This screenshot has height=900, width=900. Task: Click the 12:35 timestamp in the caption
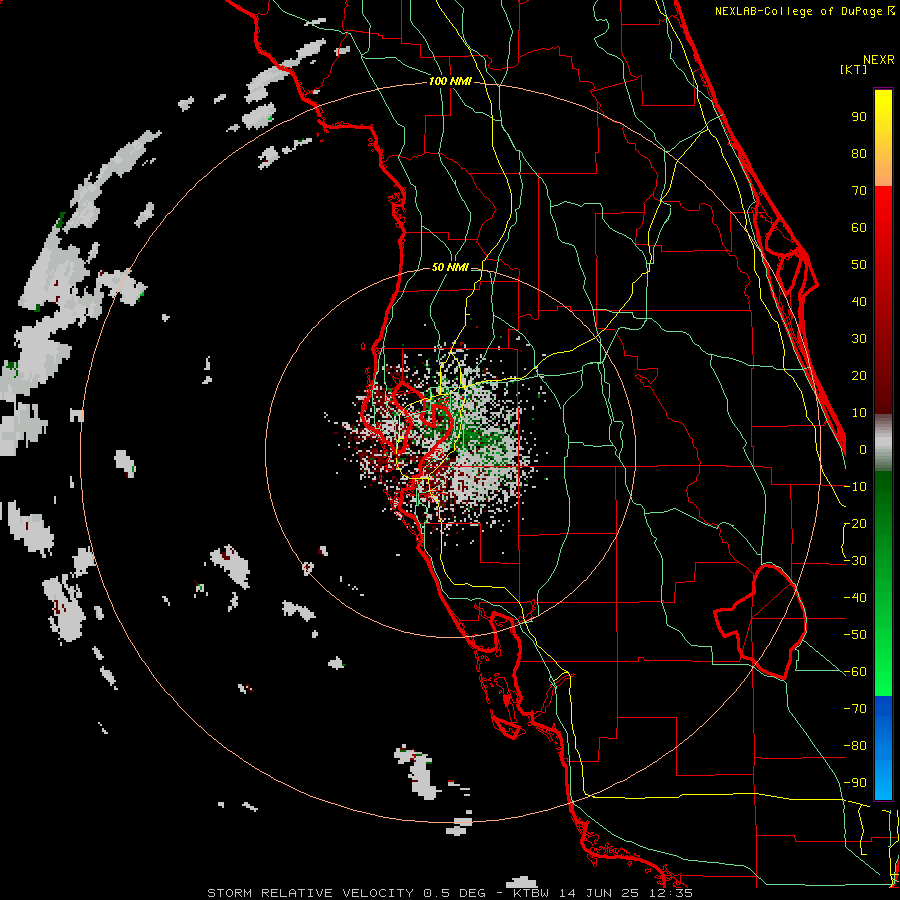(x=670, y=893)
